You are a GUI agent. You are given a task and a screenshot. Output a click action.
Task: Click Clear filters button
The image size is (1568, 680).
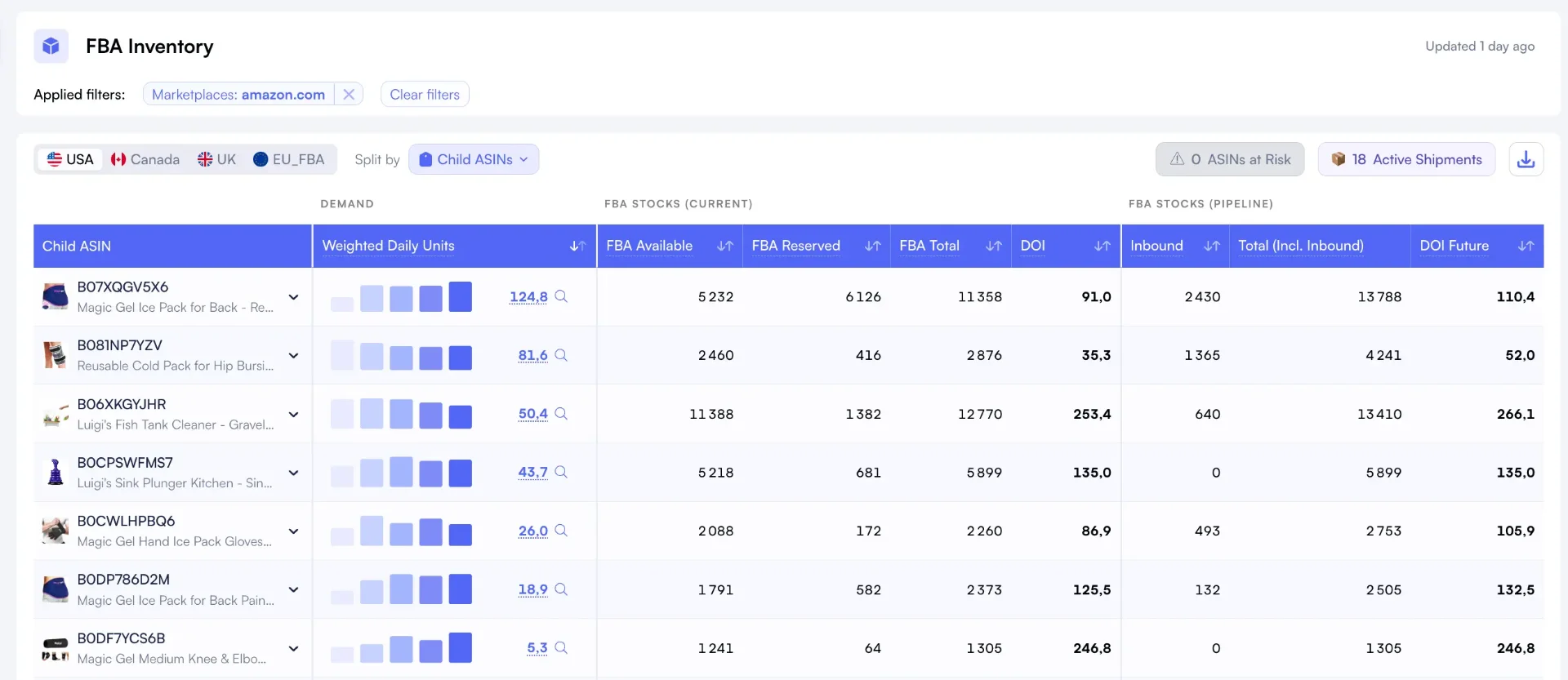coord(425,94)
